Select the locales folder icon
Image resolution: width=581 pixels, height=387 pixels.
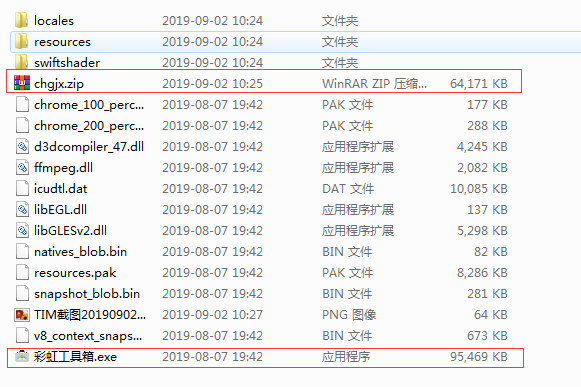(21, 20)
